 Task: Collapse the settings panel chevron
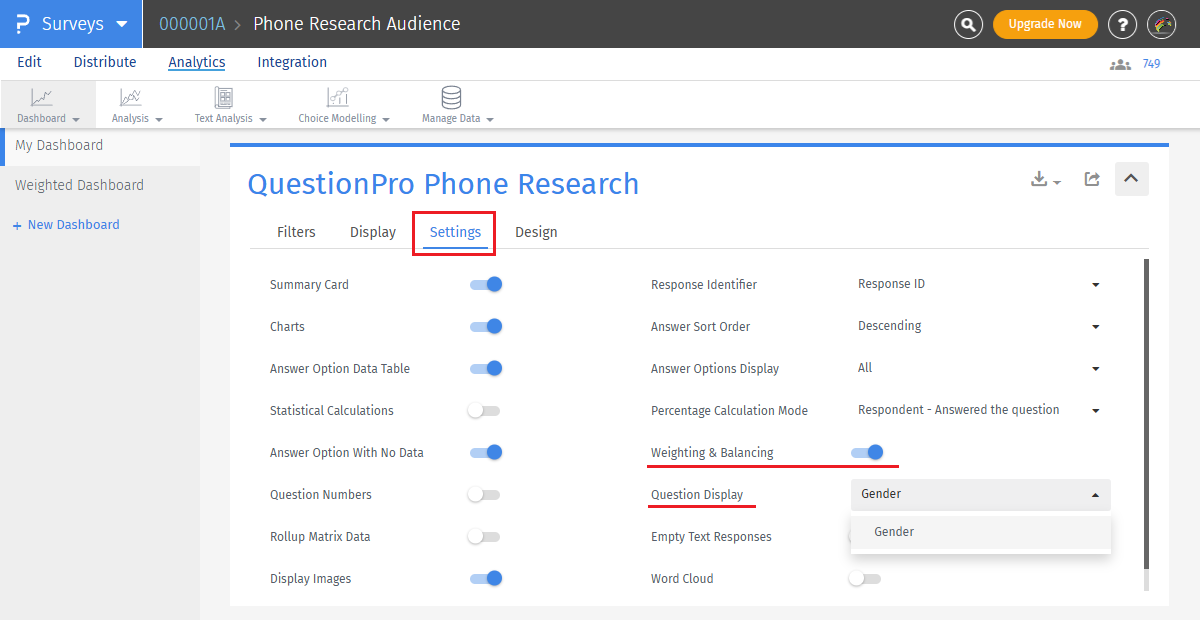pos(1131,178)
